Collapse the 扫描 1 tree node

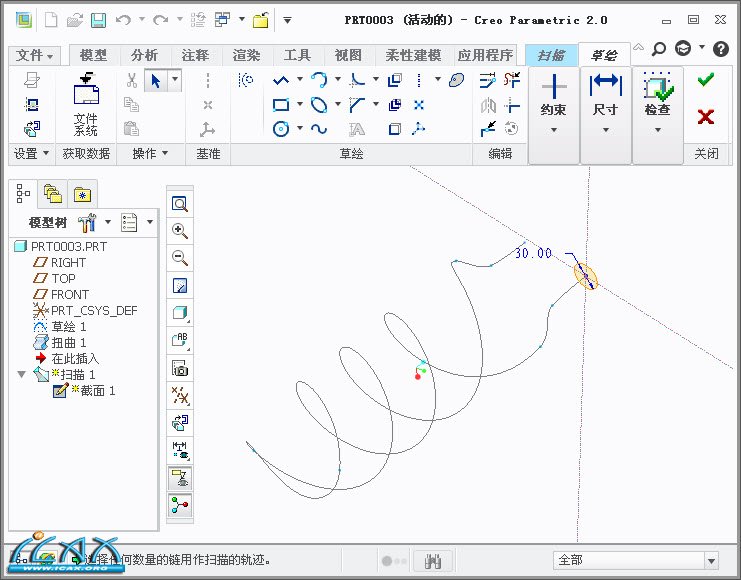(x=22, y=375)
